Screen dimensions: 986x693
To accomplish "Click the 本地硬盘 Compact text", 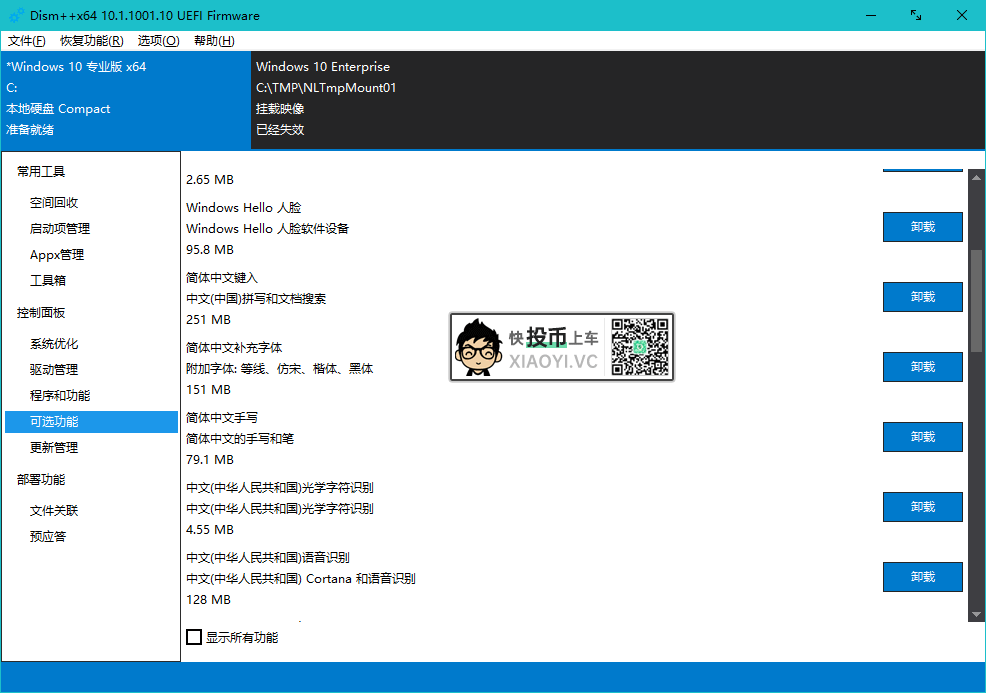I will (x=58, y=109).
